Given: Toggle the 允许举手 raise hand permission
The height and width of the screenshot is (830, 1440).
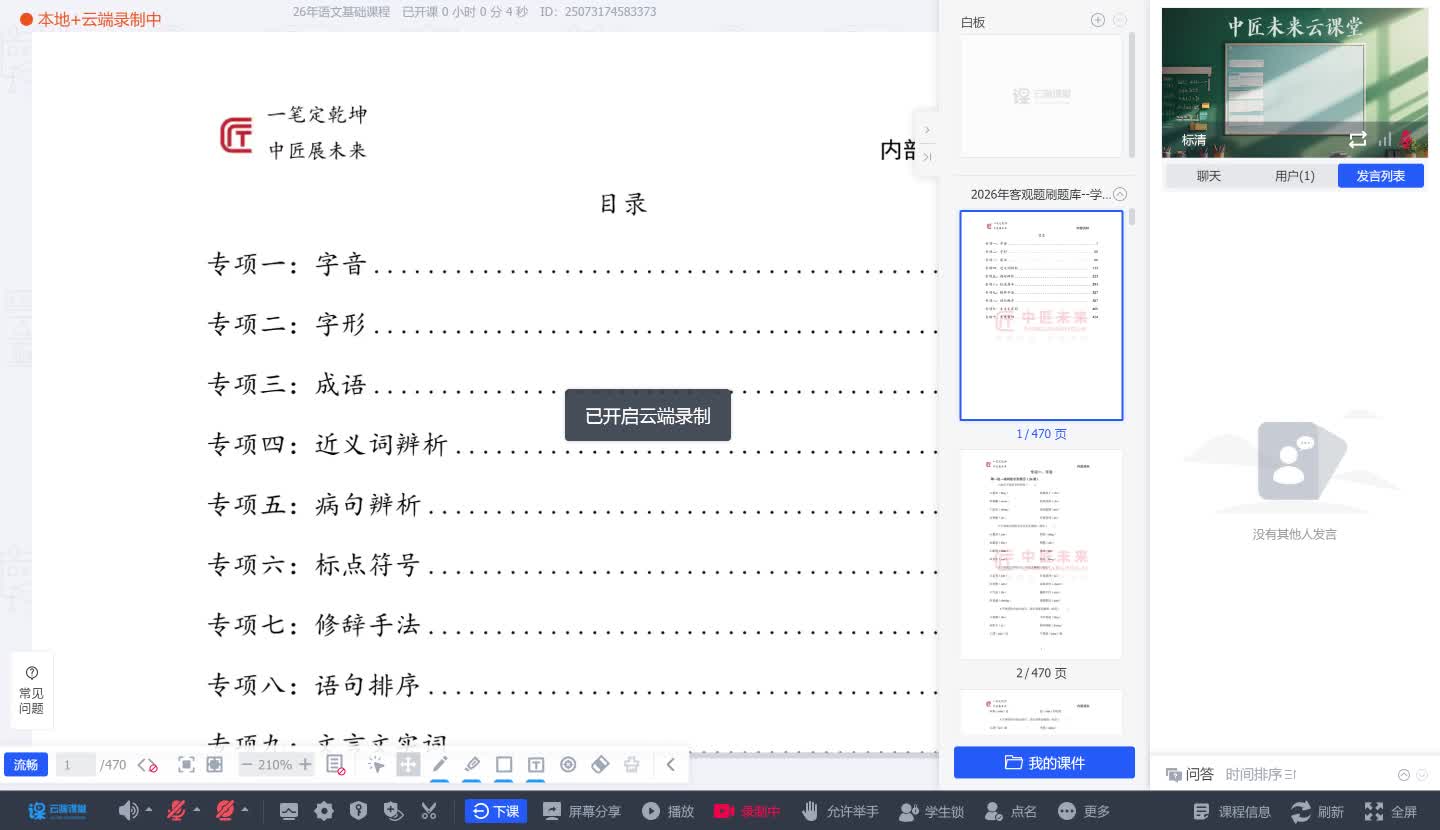Looking at the screenshot, I should point(839,811).
